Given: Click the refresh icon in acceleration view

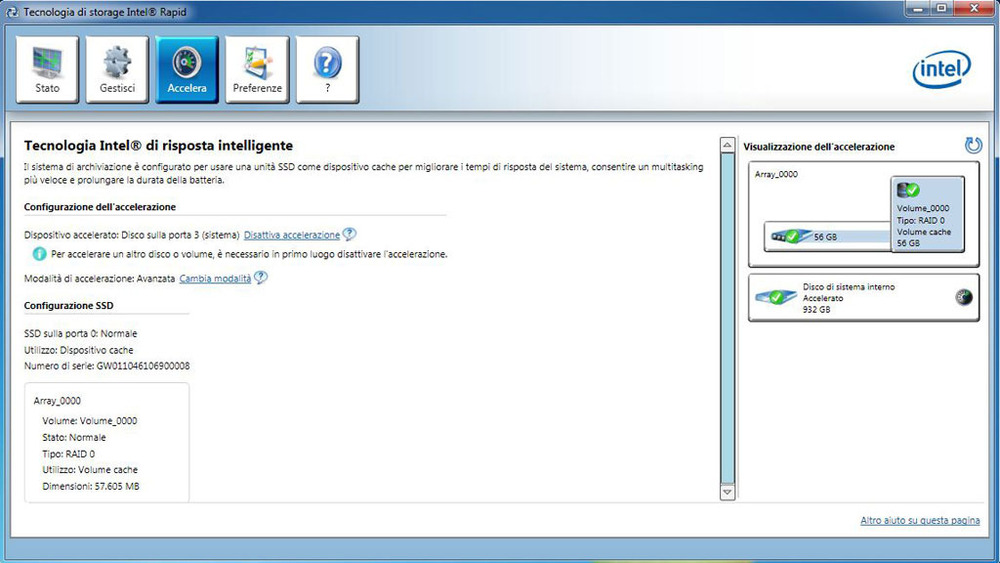Looking at the screenshot, I should [973, 145].
